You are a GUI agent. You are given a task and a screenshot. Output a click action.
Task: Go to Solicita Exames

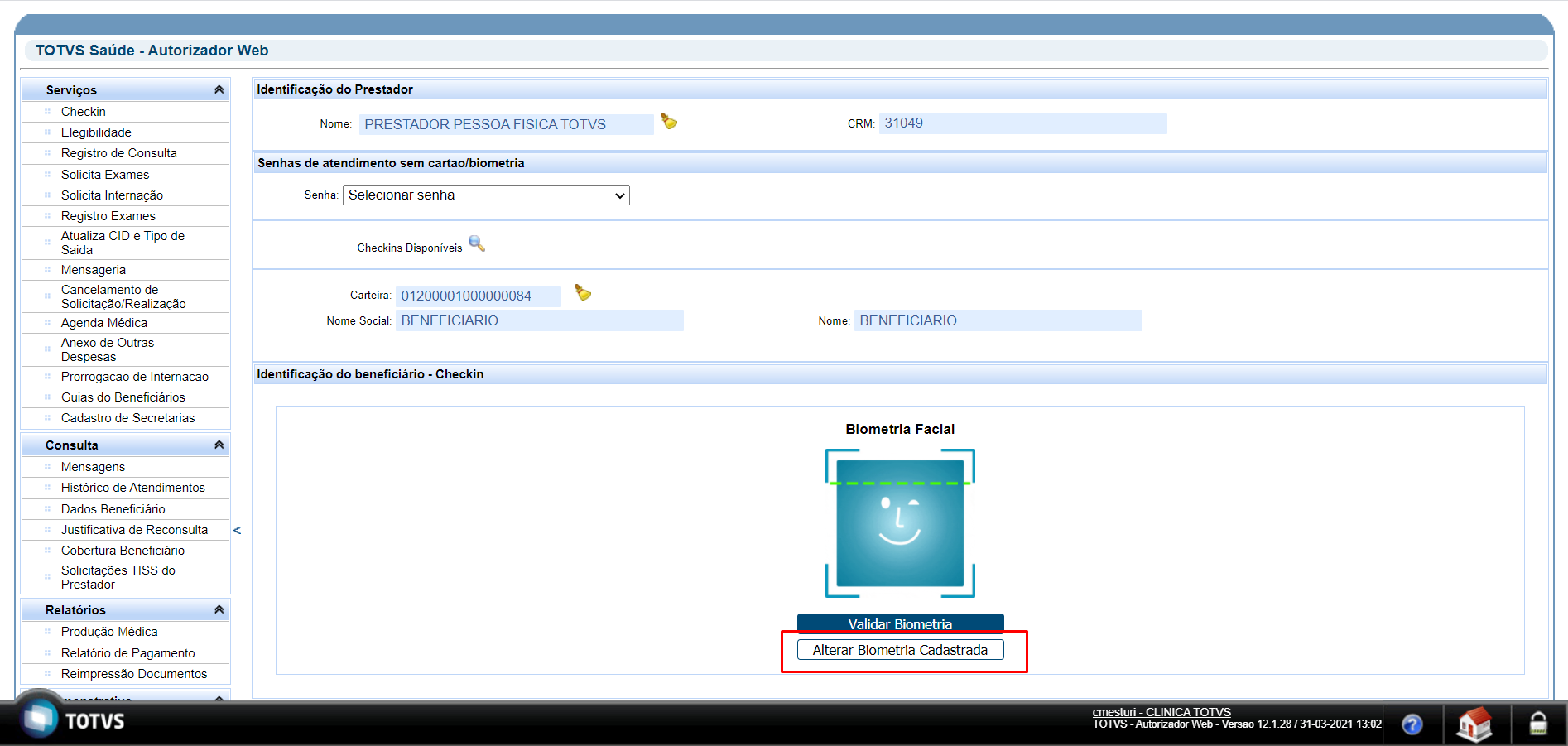(105, 175)
